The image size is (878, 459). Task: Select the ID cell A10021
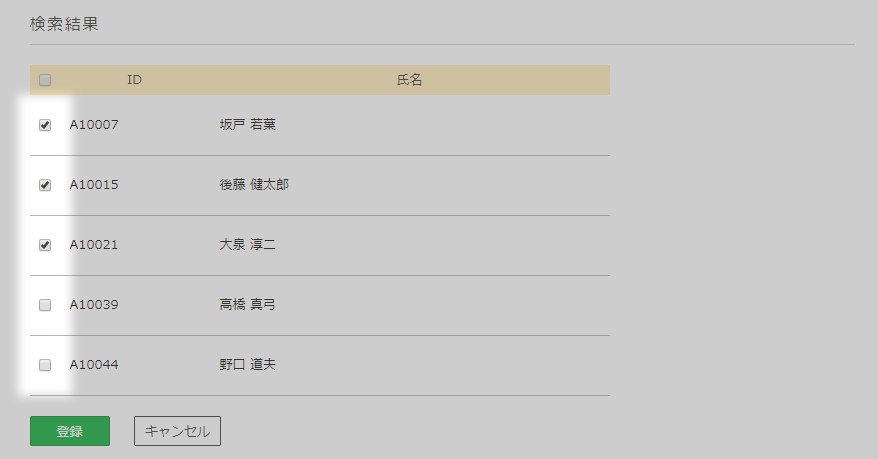pos(94,245)
